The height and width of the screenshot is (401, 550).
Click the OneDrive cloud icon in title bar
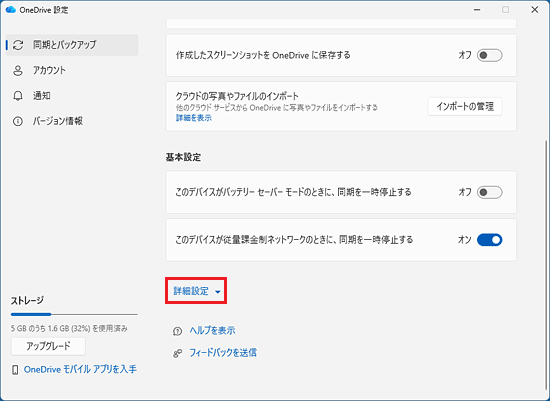click(x=11, y=9)
